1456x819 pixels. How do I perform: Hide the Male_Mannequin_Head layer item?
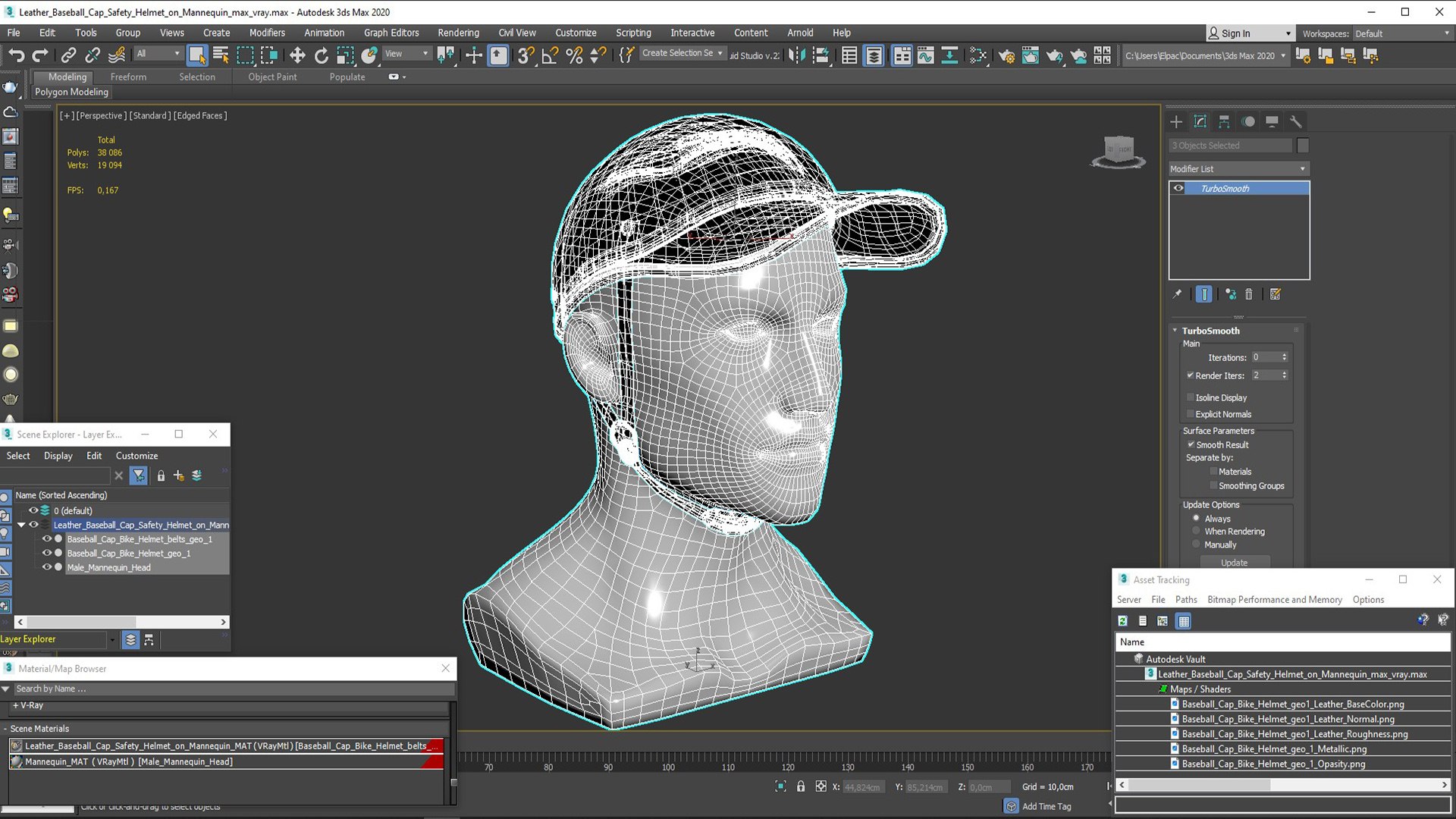click(47, 567)
